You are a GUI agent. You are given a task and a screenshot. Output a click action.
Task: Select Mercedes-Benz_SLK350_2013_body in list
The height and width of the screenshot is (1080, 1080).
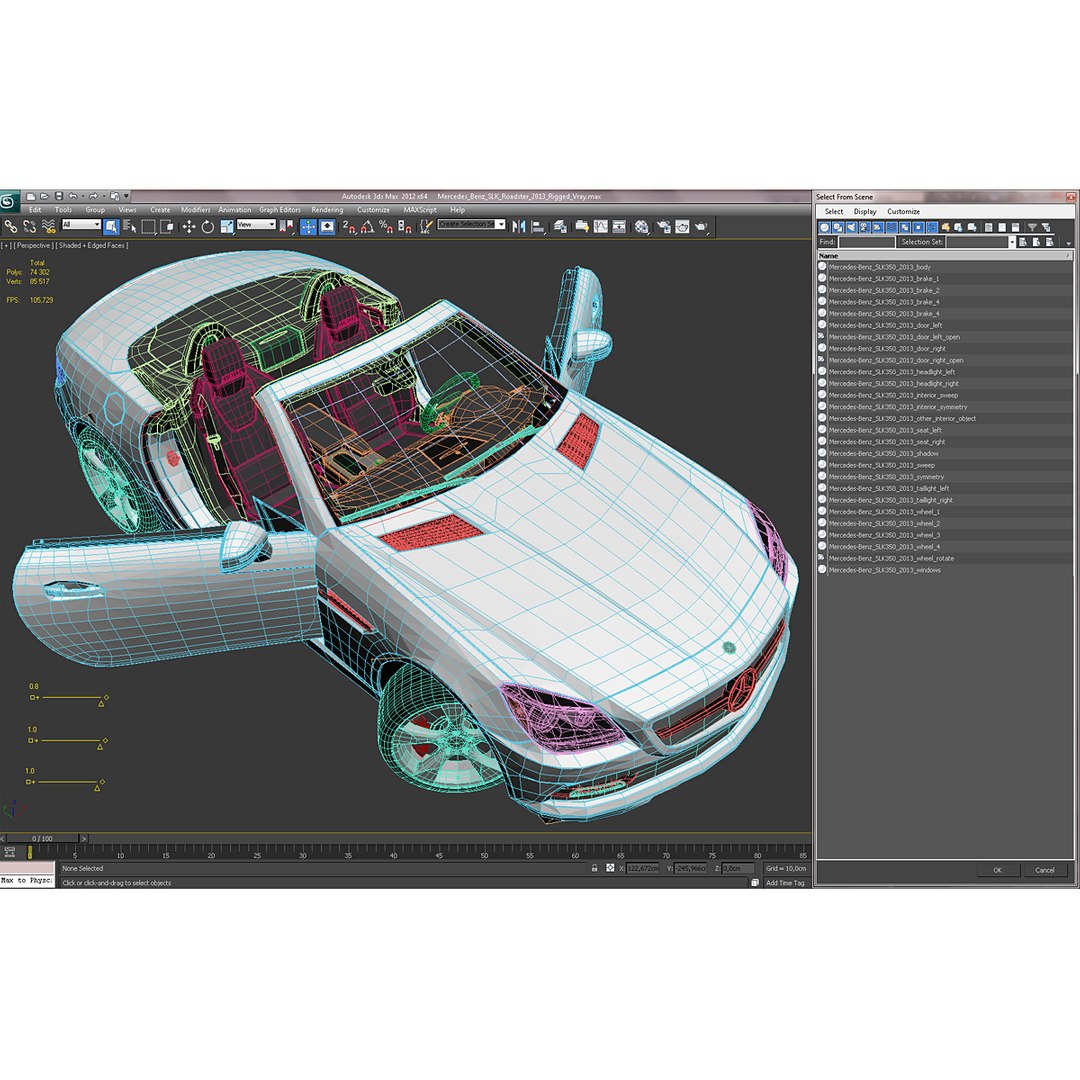pyautogui.click(x=880, y=267)
